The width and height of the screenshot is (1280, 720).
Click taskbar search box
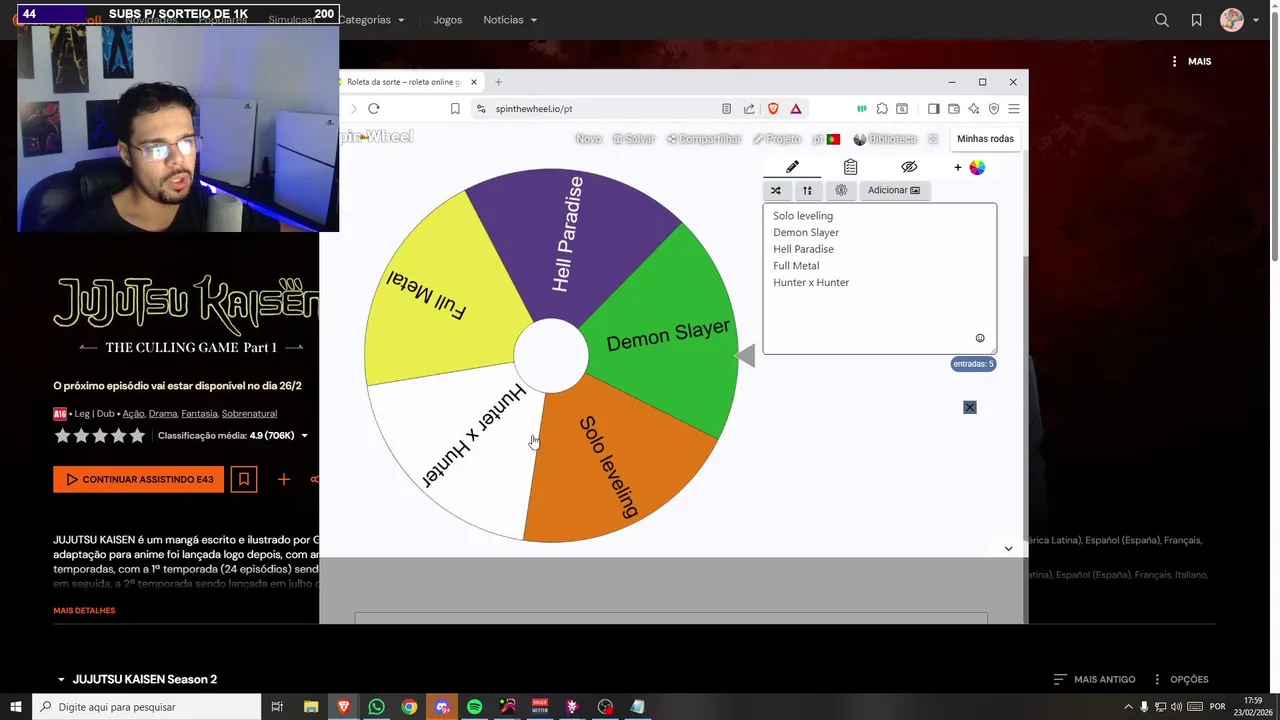[147, 707]
